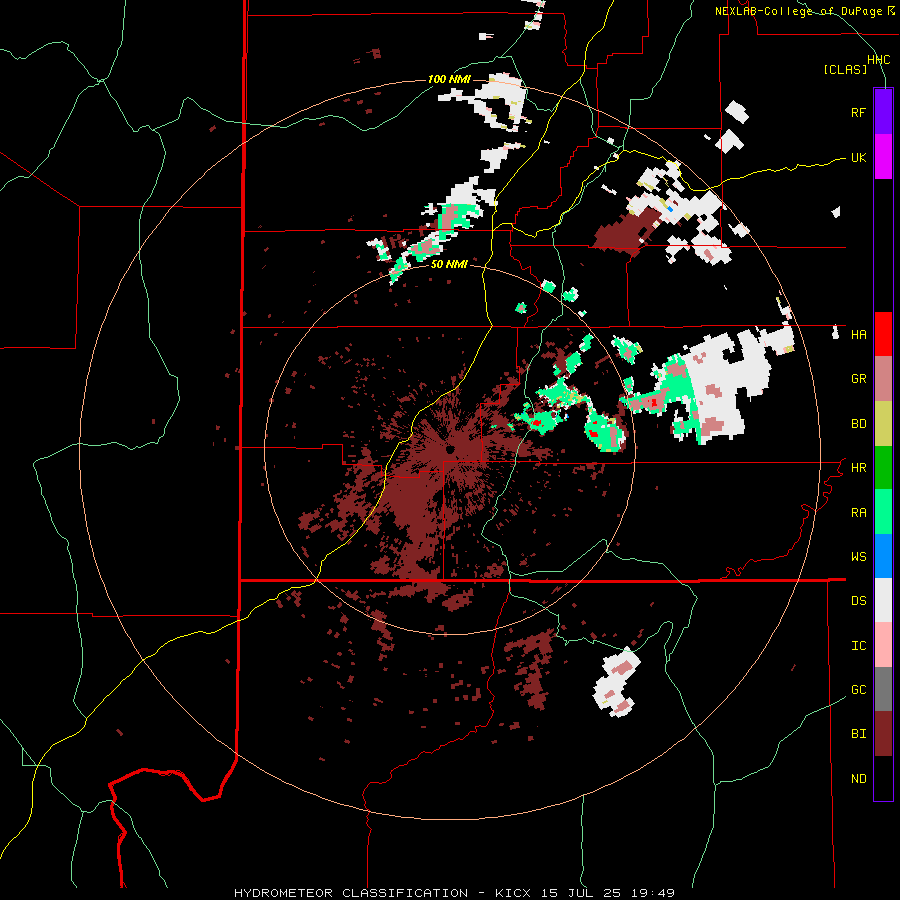Click the 'HHC' product label
Image resolution: width=900 pixels, height=900 pixels.
coord(879,60)
